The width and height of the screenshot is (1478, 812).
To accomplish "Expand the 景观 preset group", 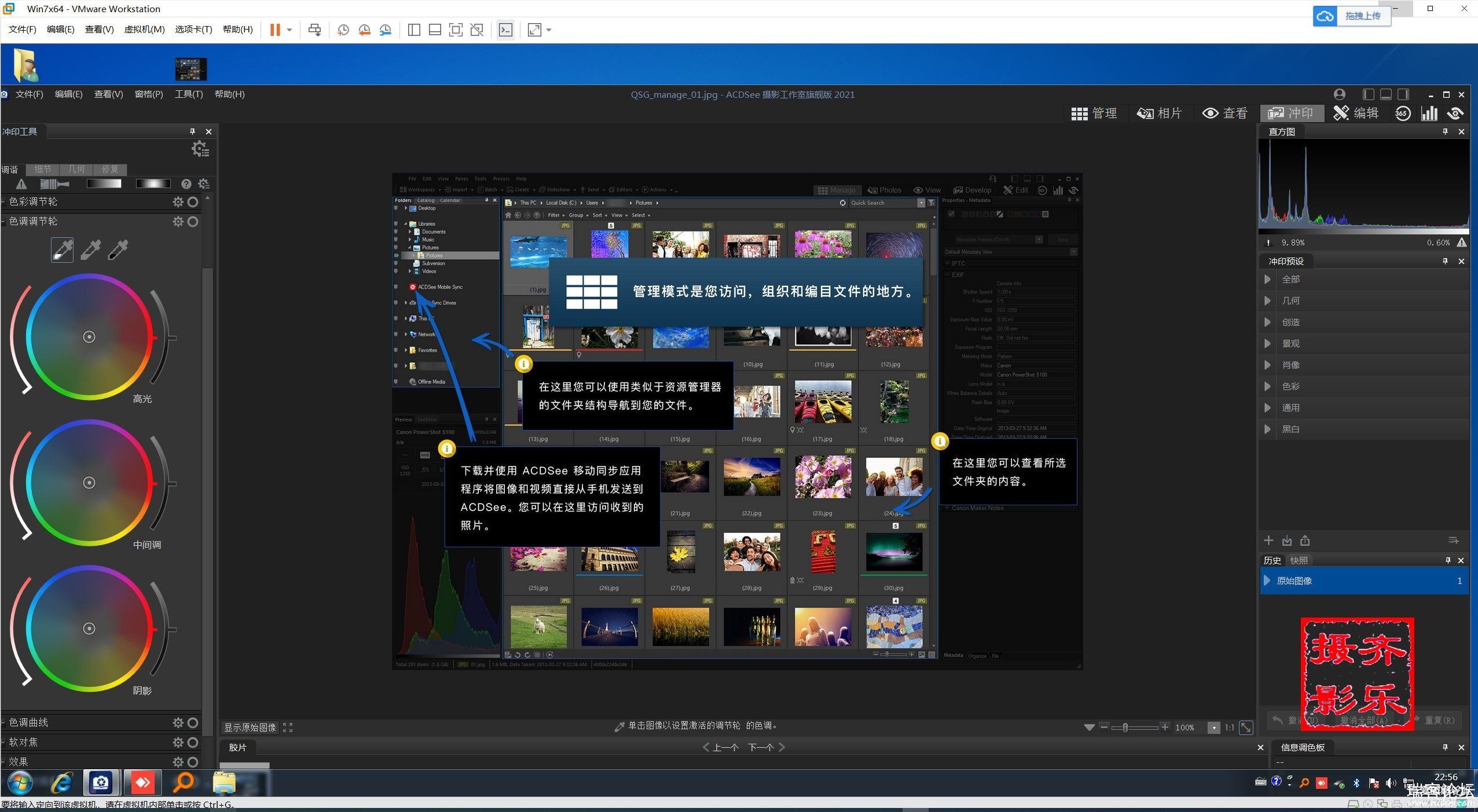I will (x=1268, y=344).
